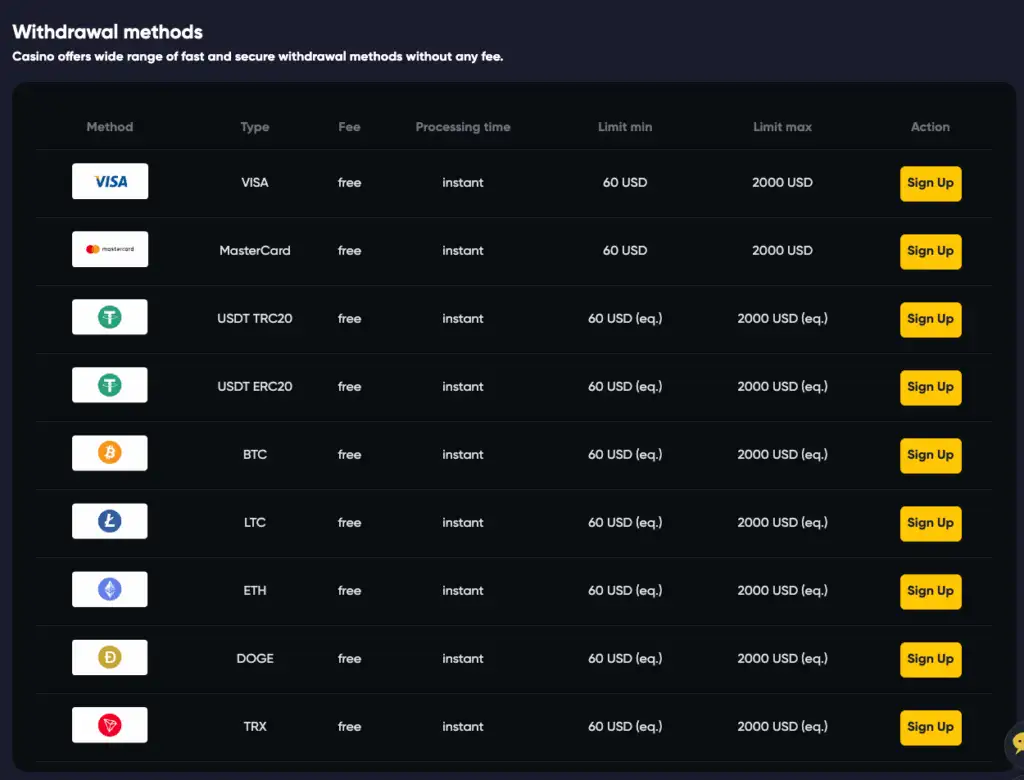Click the 2000 USD (eq.) maximum for DOGE
Screen dimensions: 1024x780
point(782,658)
